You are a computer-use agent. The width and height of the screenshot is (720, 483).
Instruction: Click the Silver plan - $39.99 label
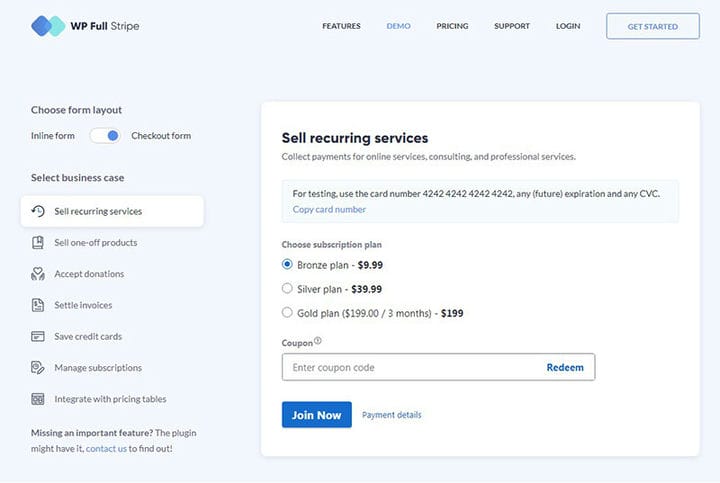[x=339, y=289]
